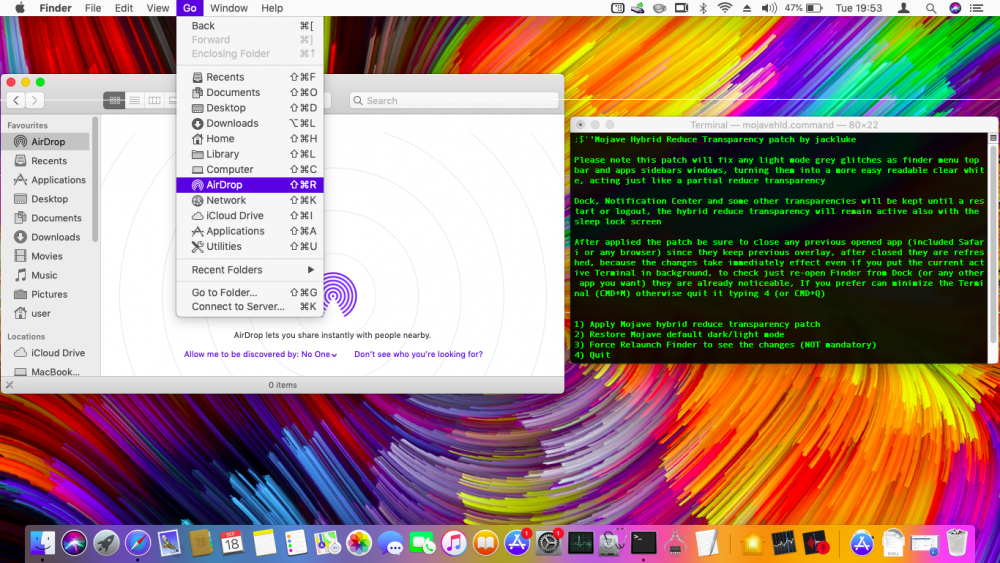This screenshot has width=1000, height=563.
Task: Open Trash in the Dock
Action: point(957,543)
